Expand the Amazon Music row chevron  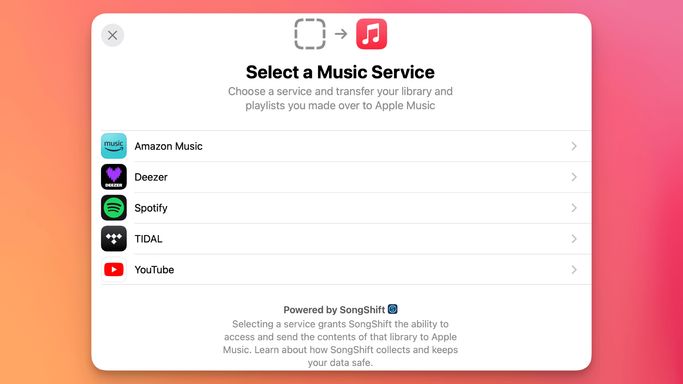(574, 146)
